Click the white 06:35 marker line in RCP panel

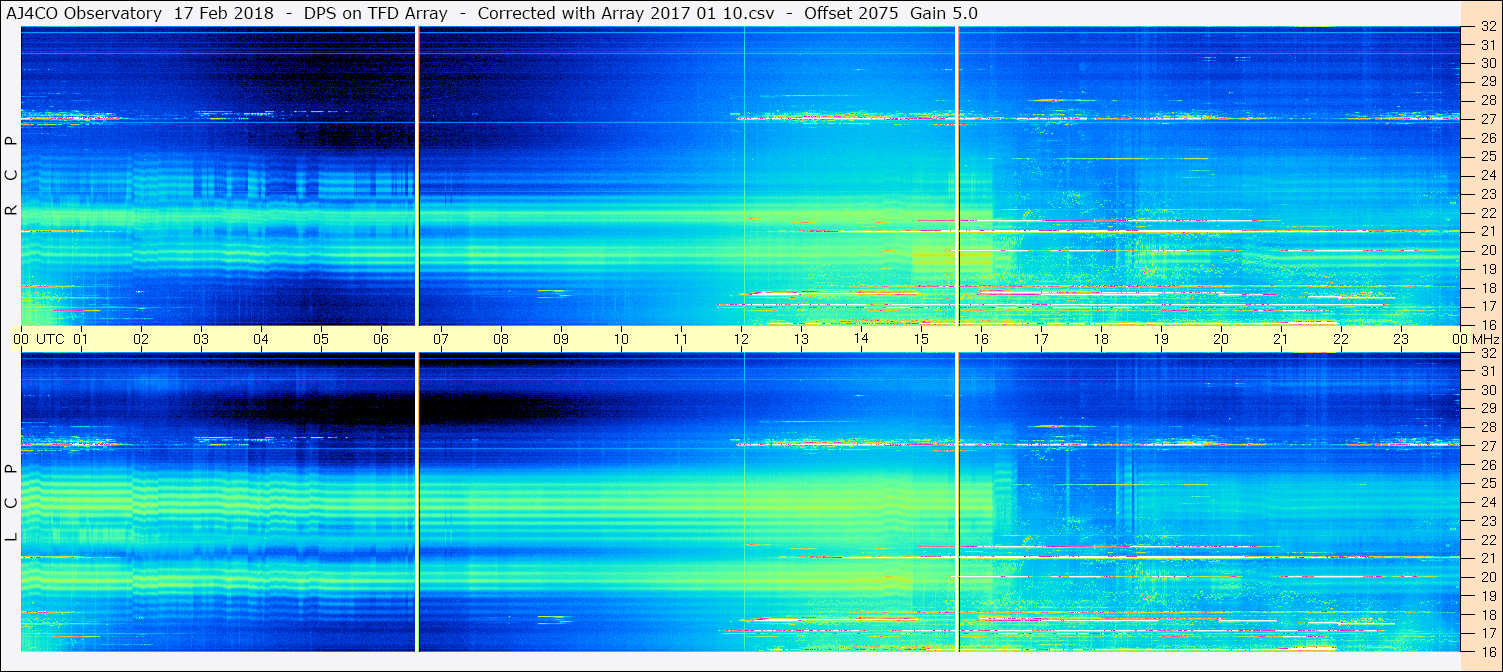pyautogui.click(x=417, y=176)
